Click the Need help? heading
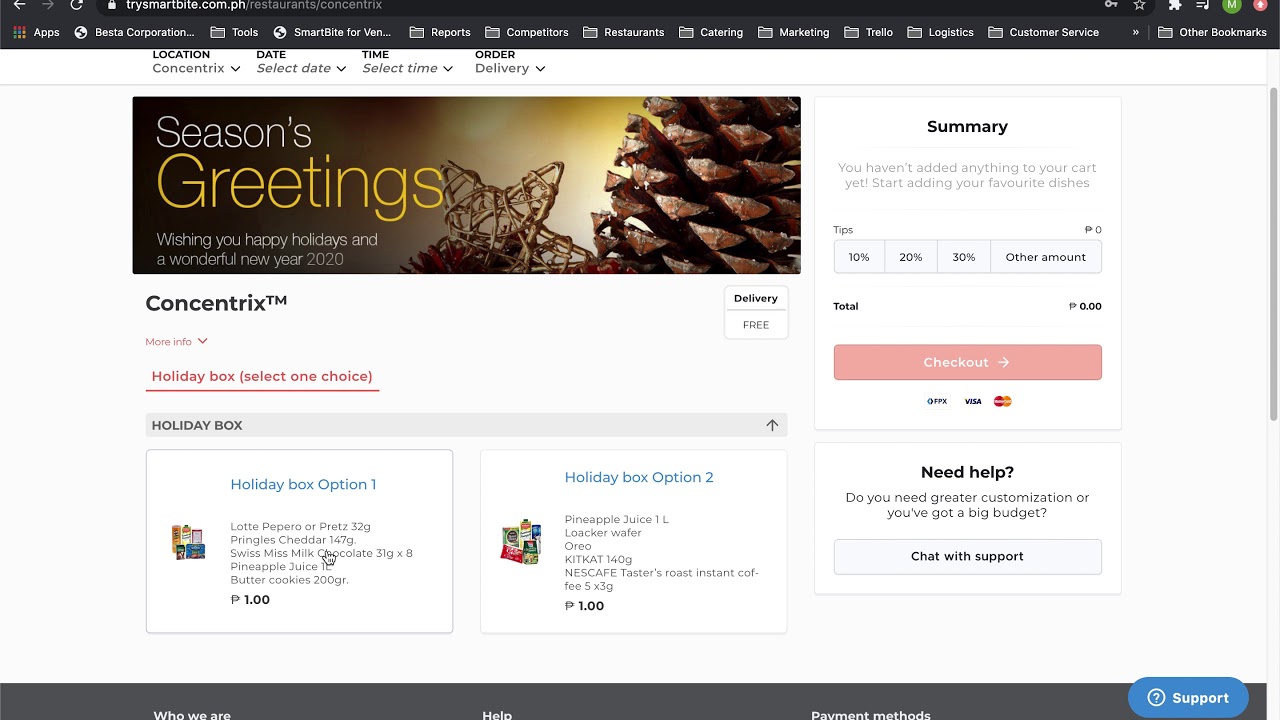 (x=967, y=472)
